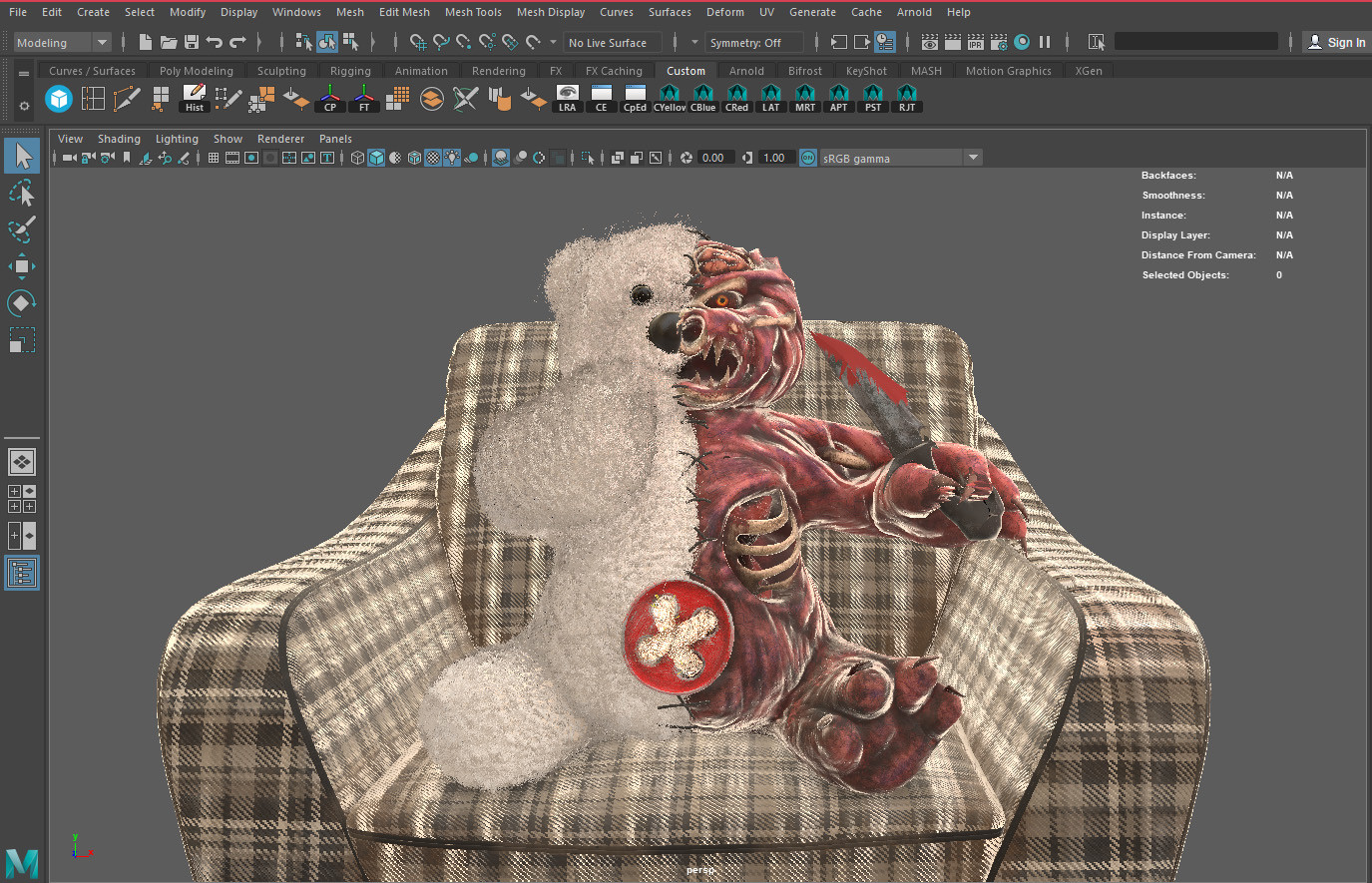Click the Sign In button
Image resolution: width=1372 pixels, height=883 pixels.
(1337, 42)
